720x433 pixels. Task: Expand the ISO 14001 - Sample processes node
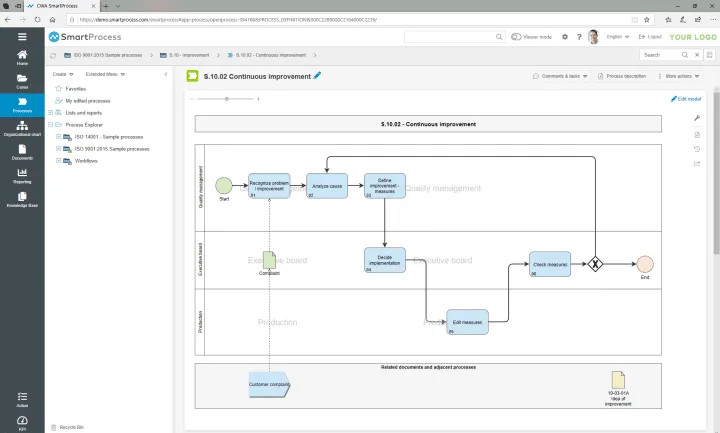(x=58, y=137)
